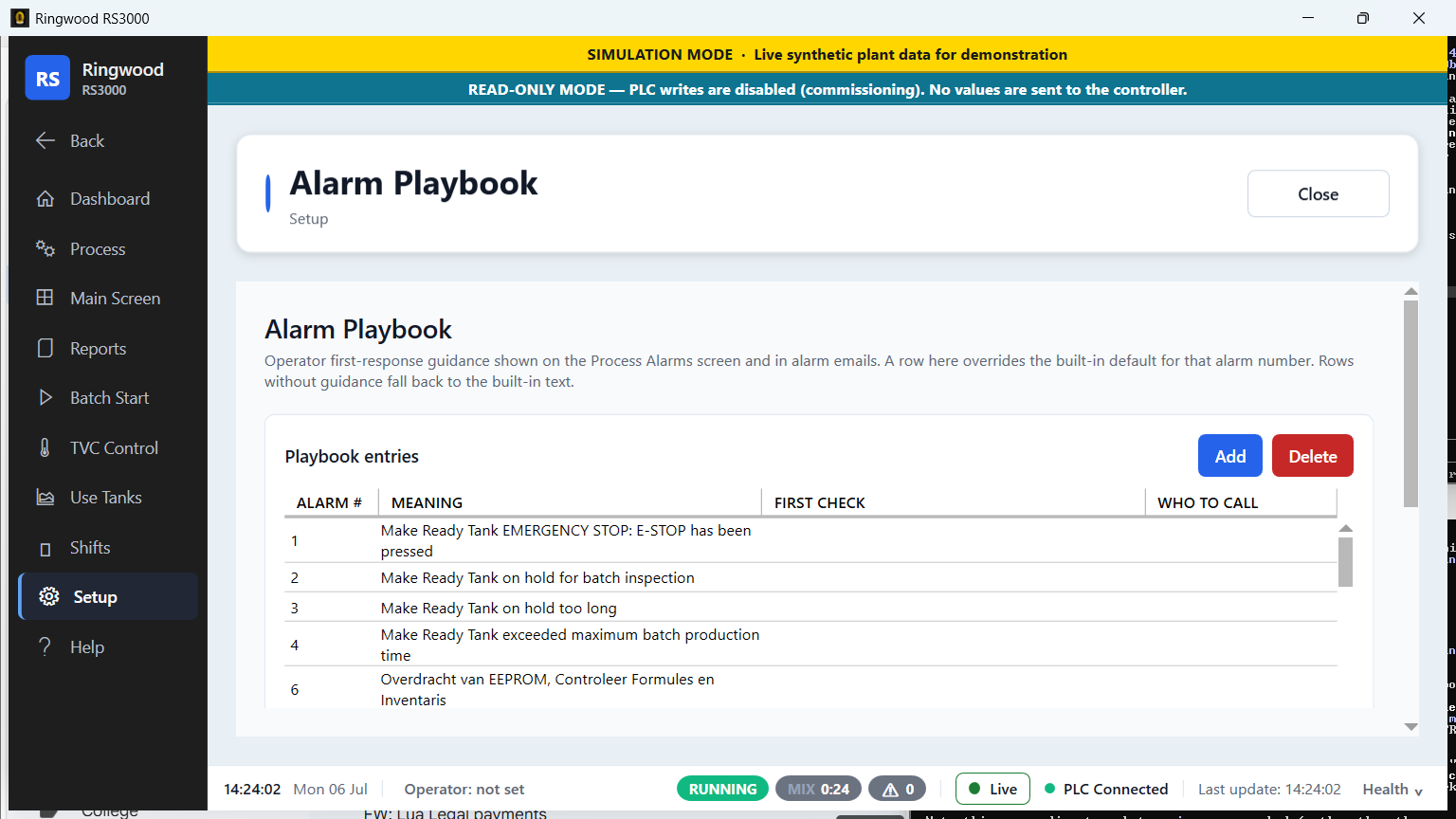Add a new playbook entry

[1229, 456]
